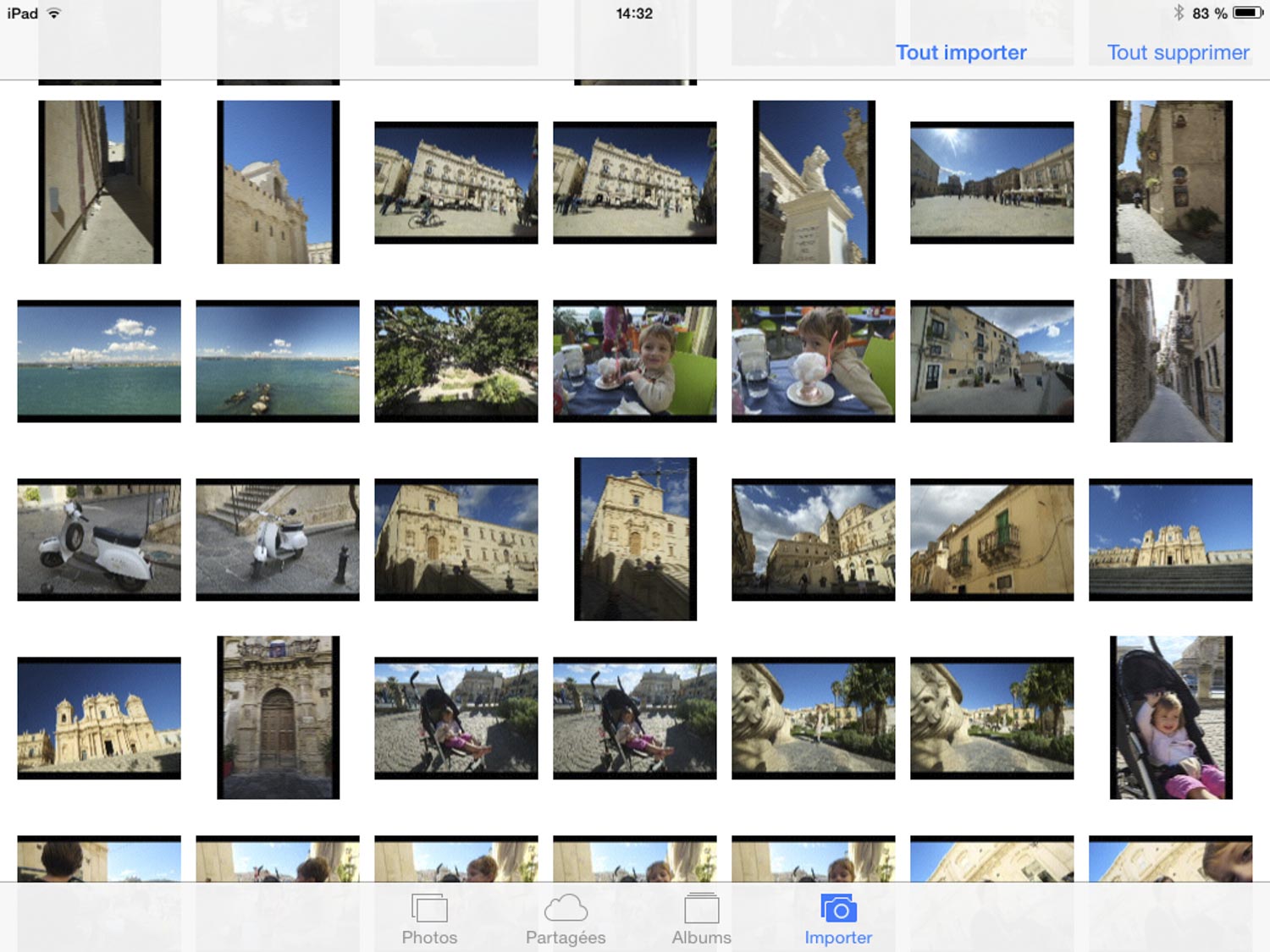The image size is (1270, 952).
Task: Select the smiling child with ice cream photo
Action: coord(635,361)
